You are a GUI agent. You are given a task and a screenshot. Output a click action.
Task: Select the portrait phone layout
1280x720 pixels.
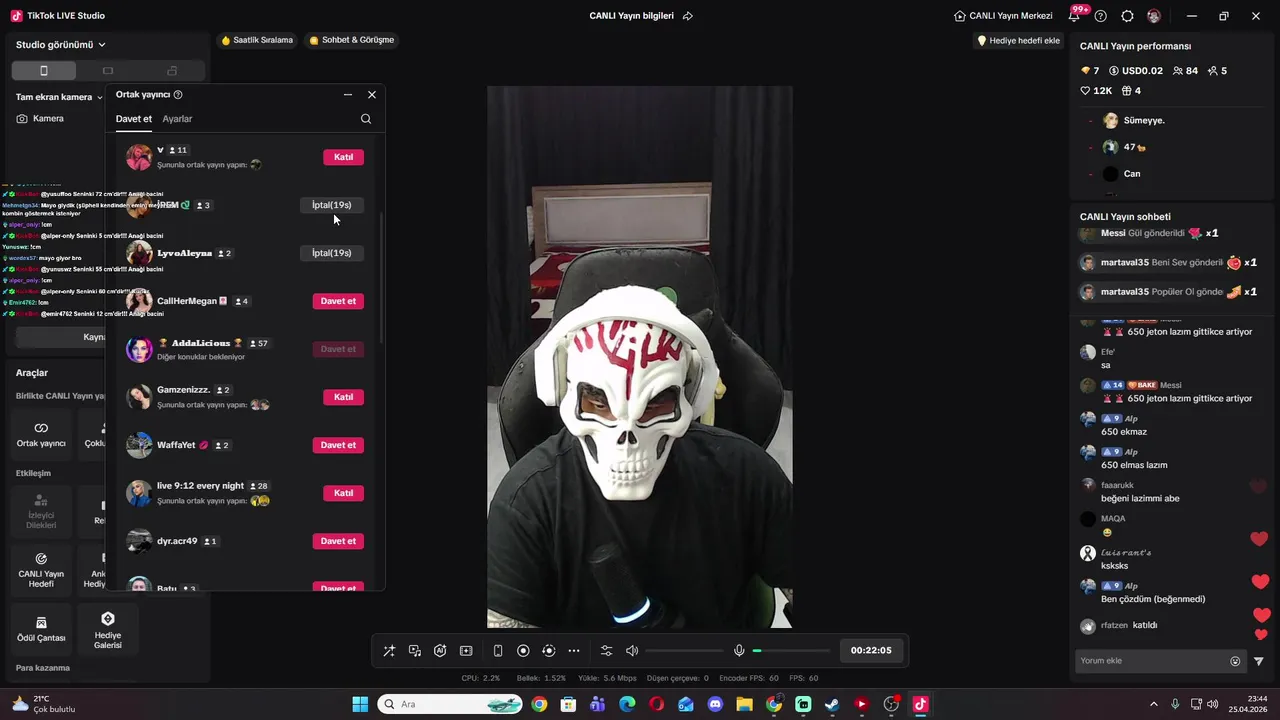[x=44, y=71]
